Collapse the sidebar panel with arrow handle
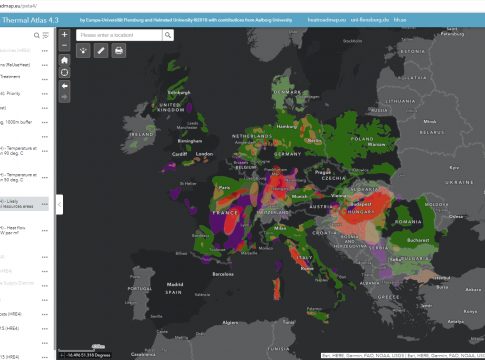This screenshot has width=485, height=360. (x=59, y=204)
